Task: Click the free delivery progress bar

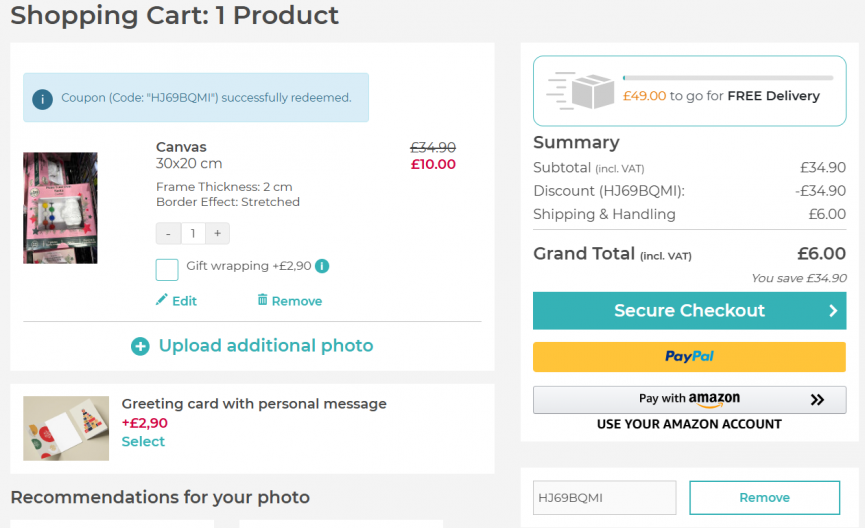Action: (727, 77)
